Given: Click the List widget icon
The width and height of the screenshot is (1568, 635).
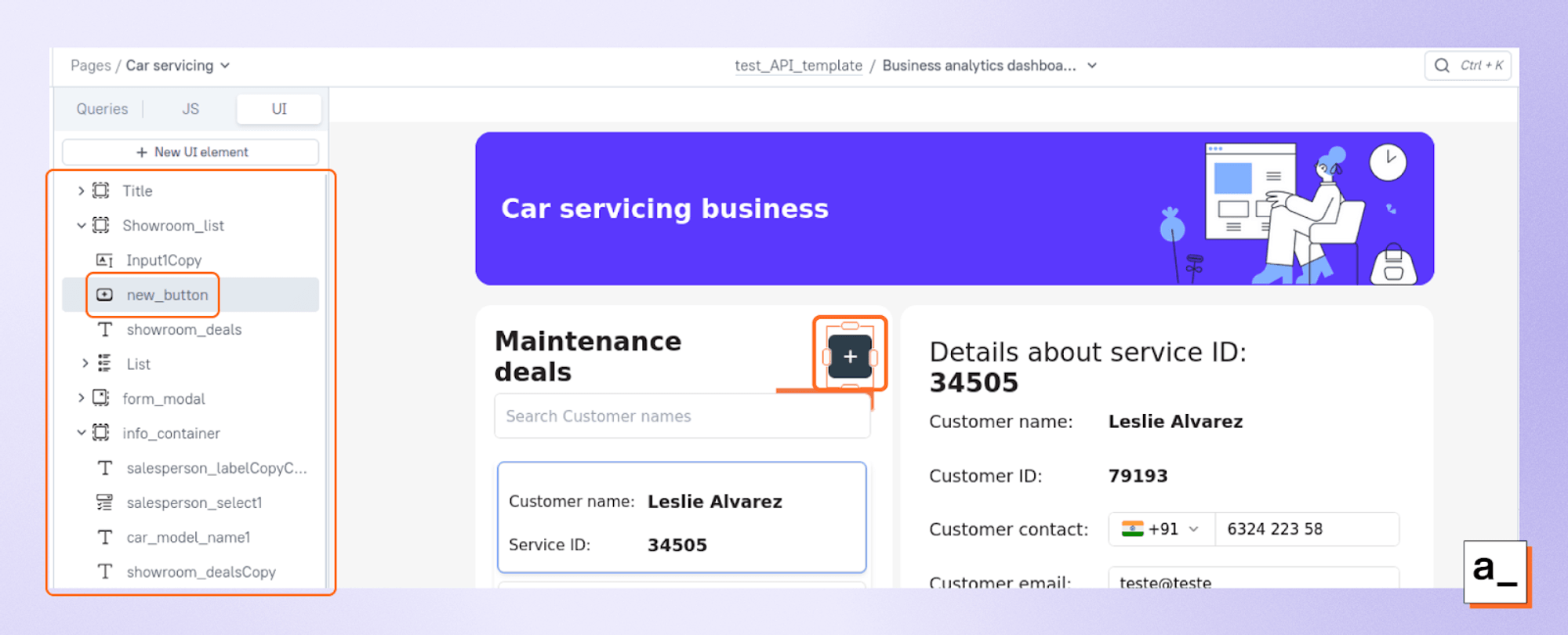Looking at the screenshot, I should click(104, 364).
